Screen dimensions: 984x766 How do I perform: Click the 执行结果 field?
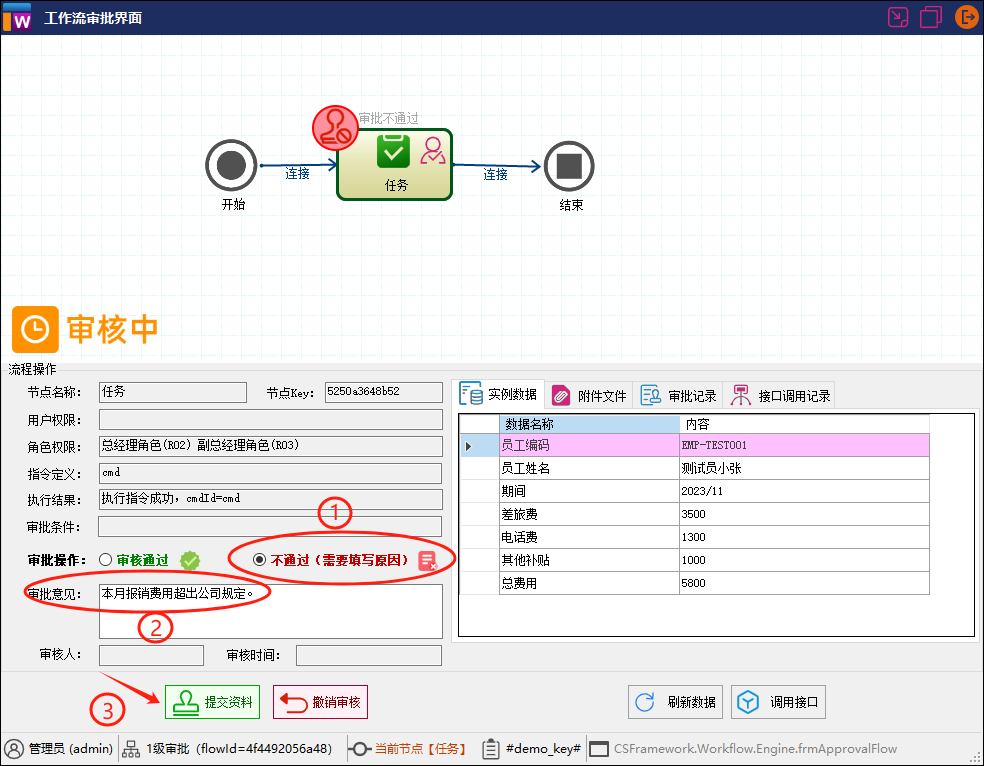click(270, 499)
